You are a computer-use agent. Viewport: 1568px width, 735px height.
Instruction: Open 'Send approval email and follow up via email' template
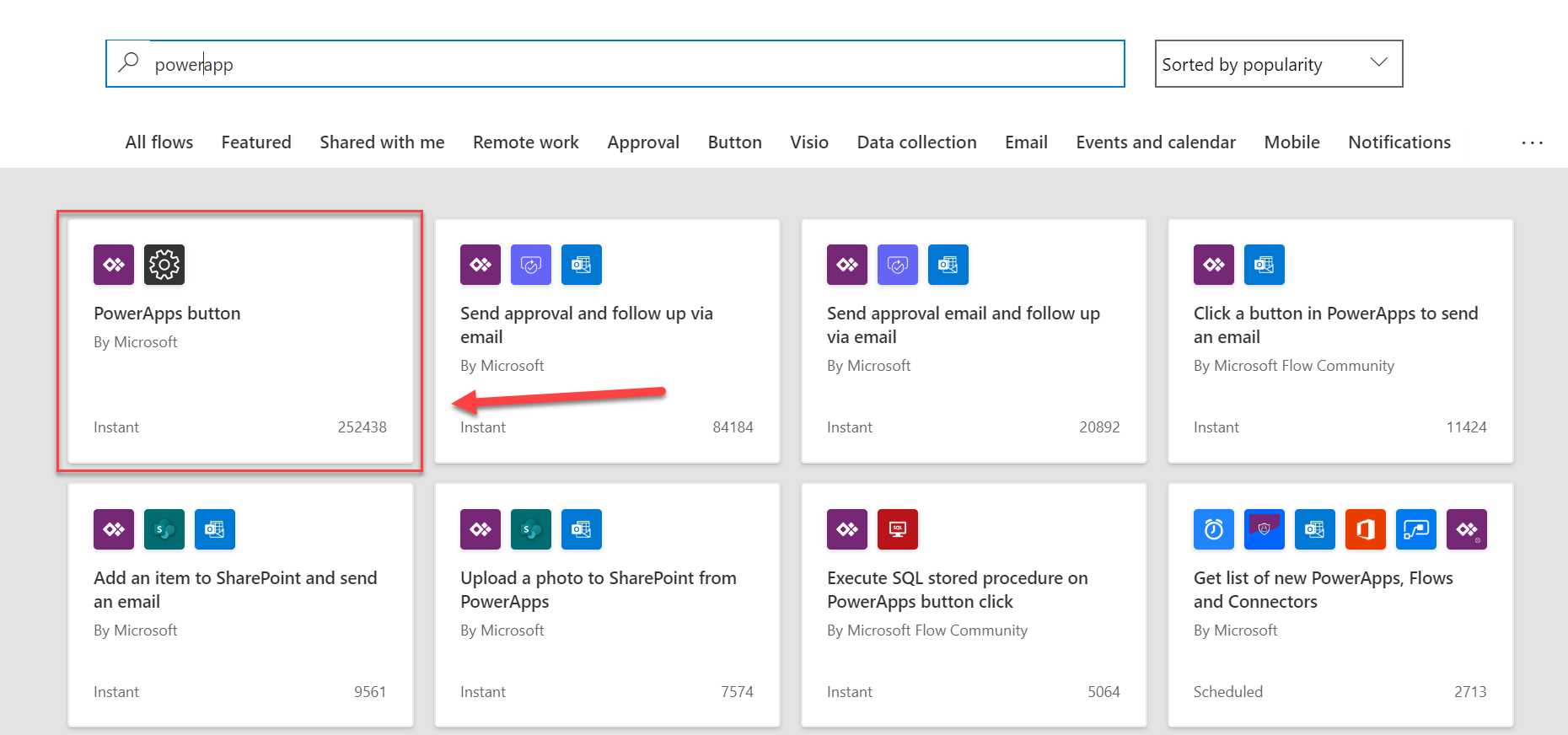[x=964, y=325]
